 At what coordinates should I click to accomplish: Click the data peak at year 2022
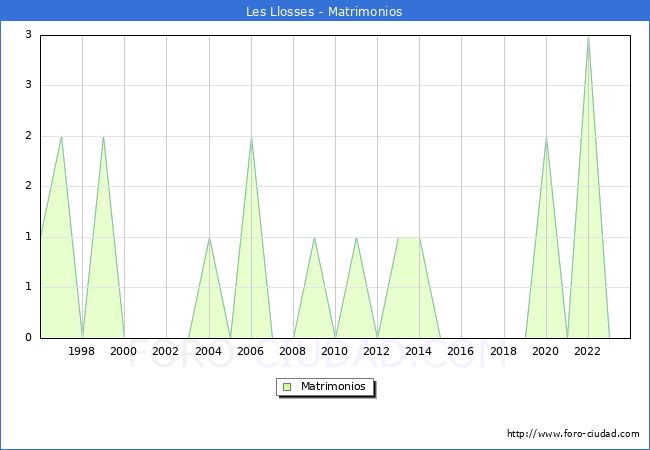pyautogui.click(x=588, y=37)
